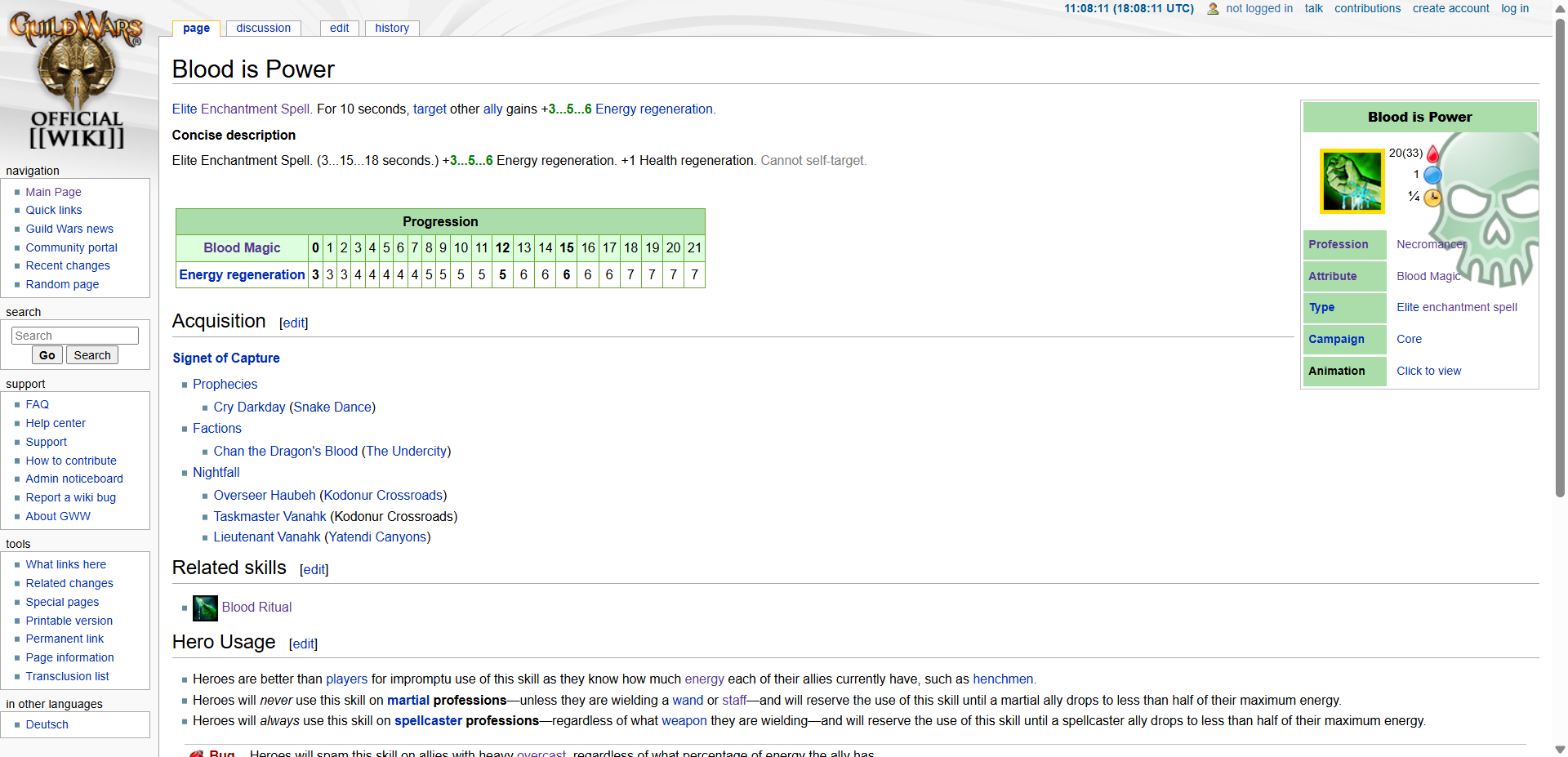This screenshot has height=757, width=1568.
Task: Open Main Page in navigation
Action: [53, 192]
